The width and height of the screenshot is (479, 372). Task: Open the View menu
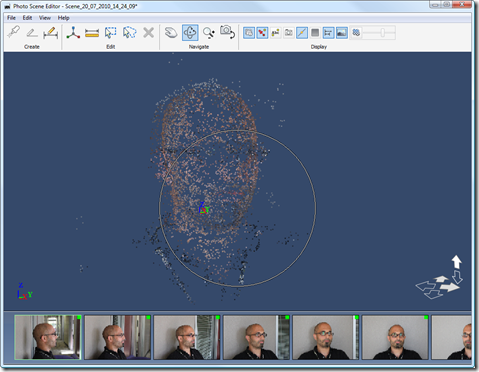coord(45,18)
